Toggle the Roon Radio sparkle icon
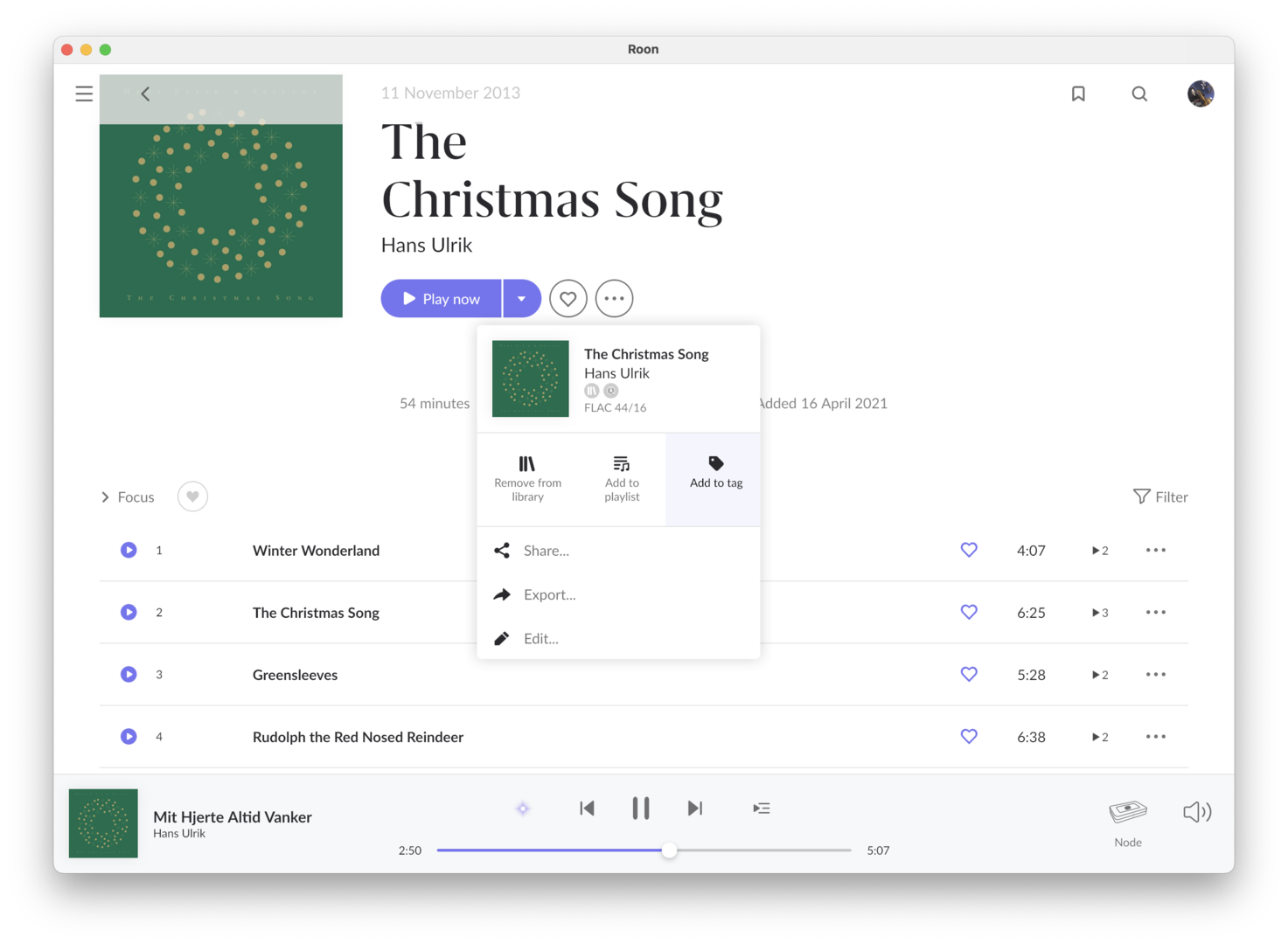The height and width of the screenshot is (944, 1288). 523,809
